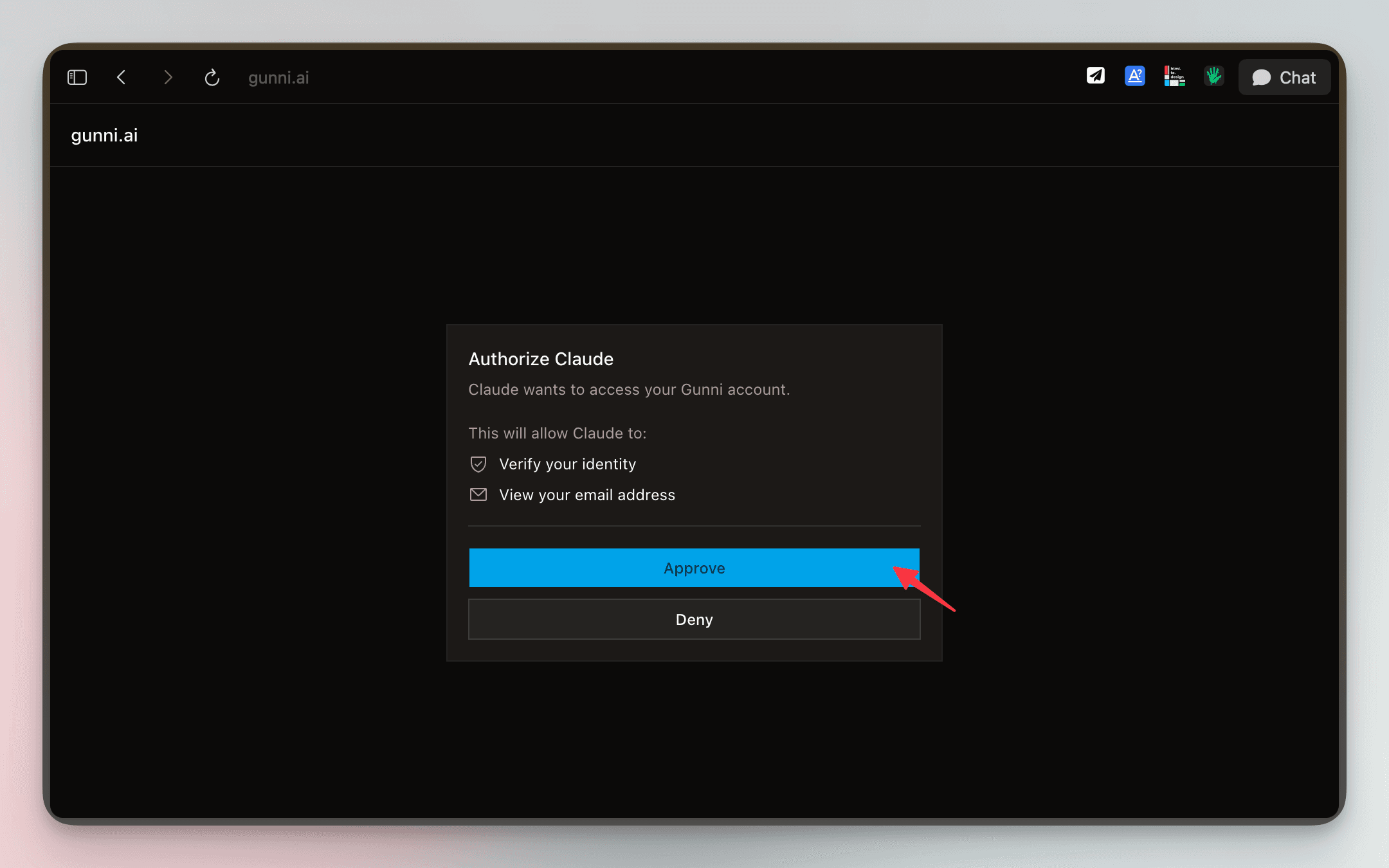
Task: Click the Authorize Claude heading
Action: coord(541,359)
